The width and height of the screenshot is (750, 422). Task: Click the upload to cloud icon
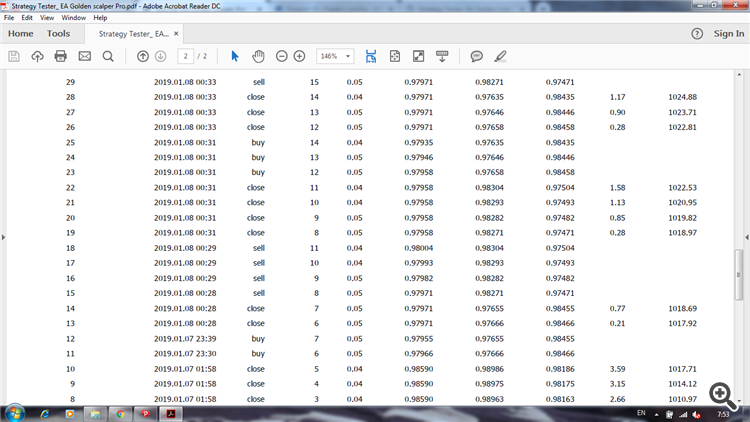point(37,56)
